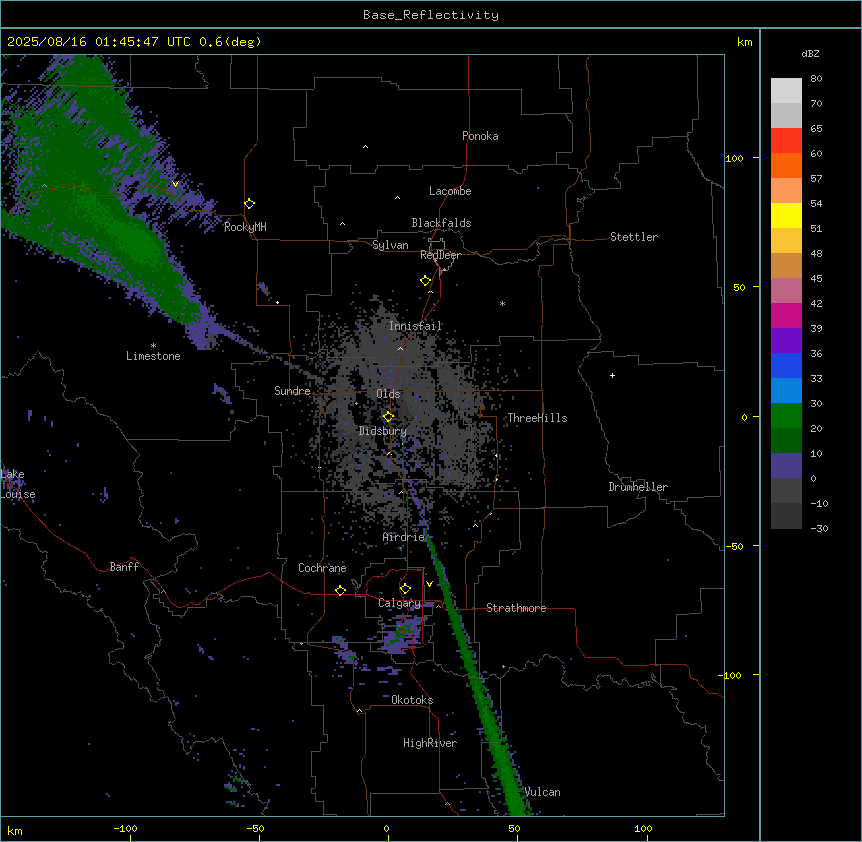Click the Didsbury label
The height and width of the screenshot is (842, 862).
[383, 431]
